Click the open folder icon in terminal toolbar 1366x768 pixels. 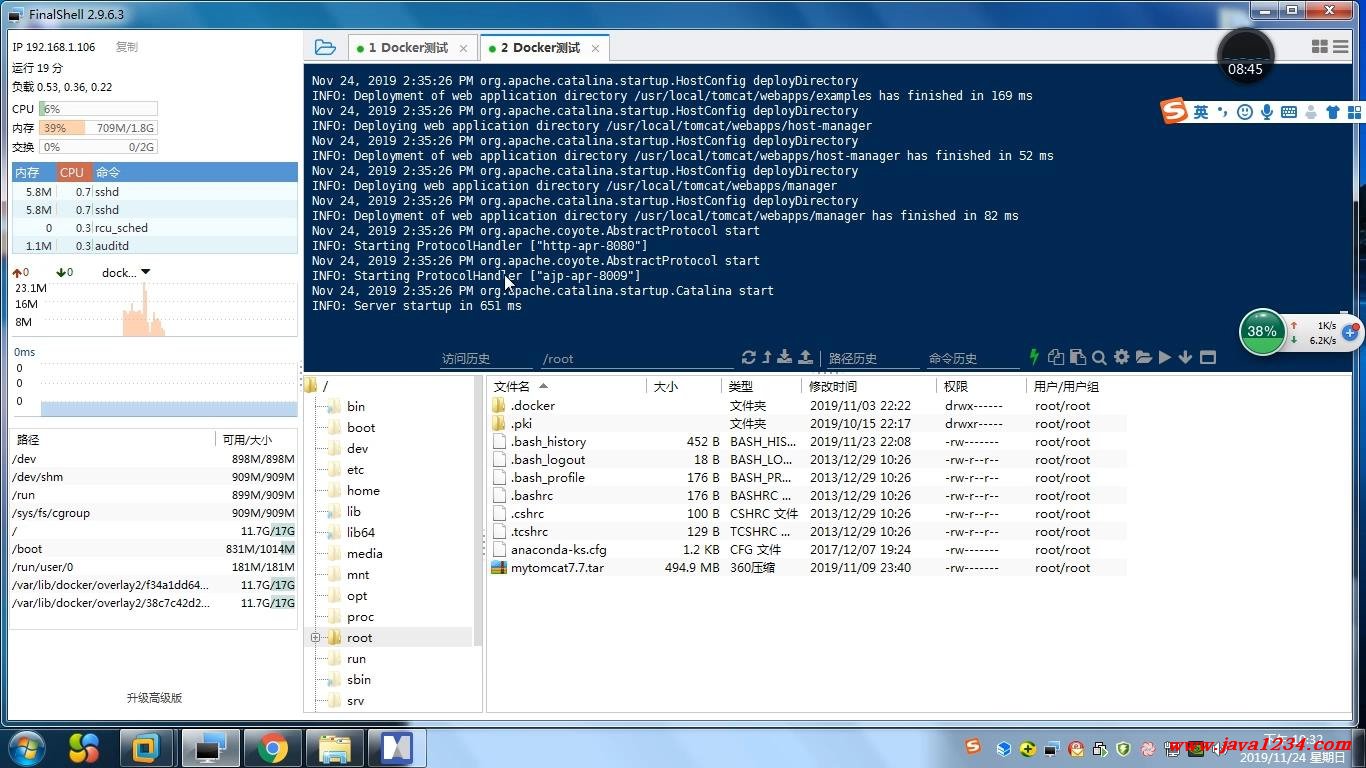click(1143, 357)
